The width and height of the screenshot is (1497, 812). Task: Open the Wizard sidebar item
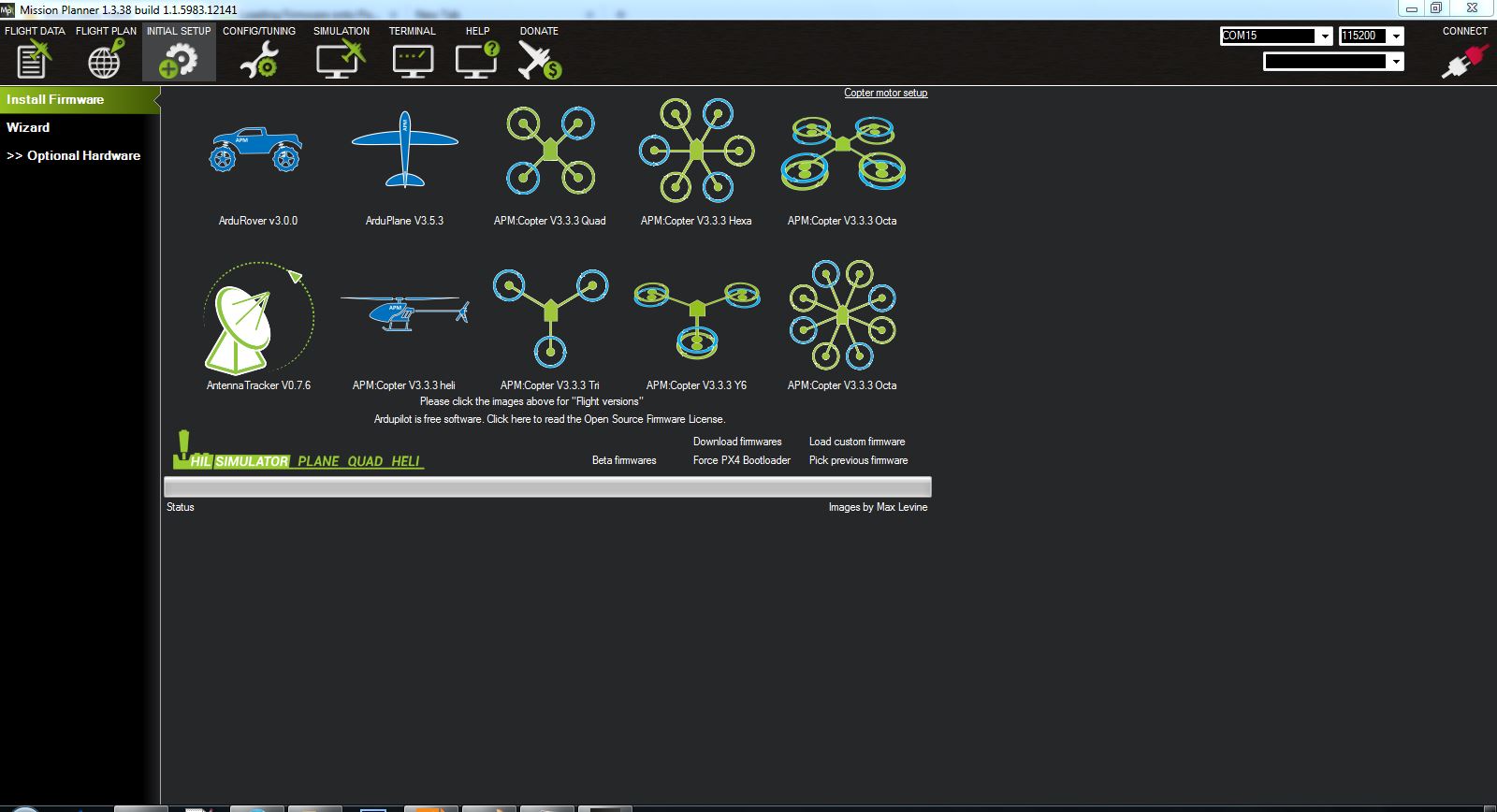point(28,127)
